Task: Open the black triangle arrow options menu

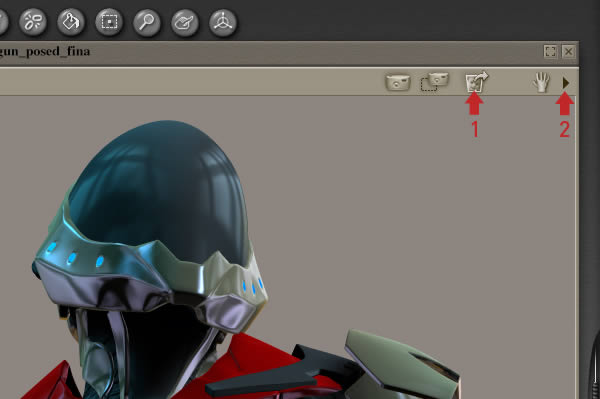Action: 566,83
